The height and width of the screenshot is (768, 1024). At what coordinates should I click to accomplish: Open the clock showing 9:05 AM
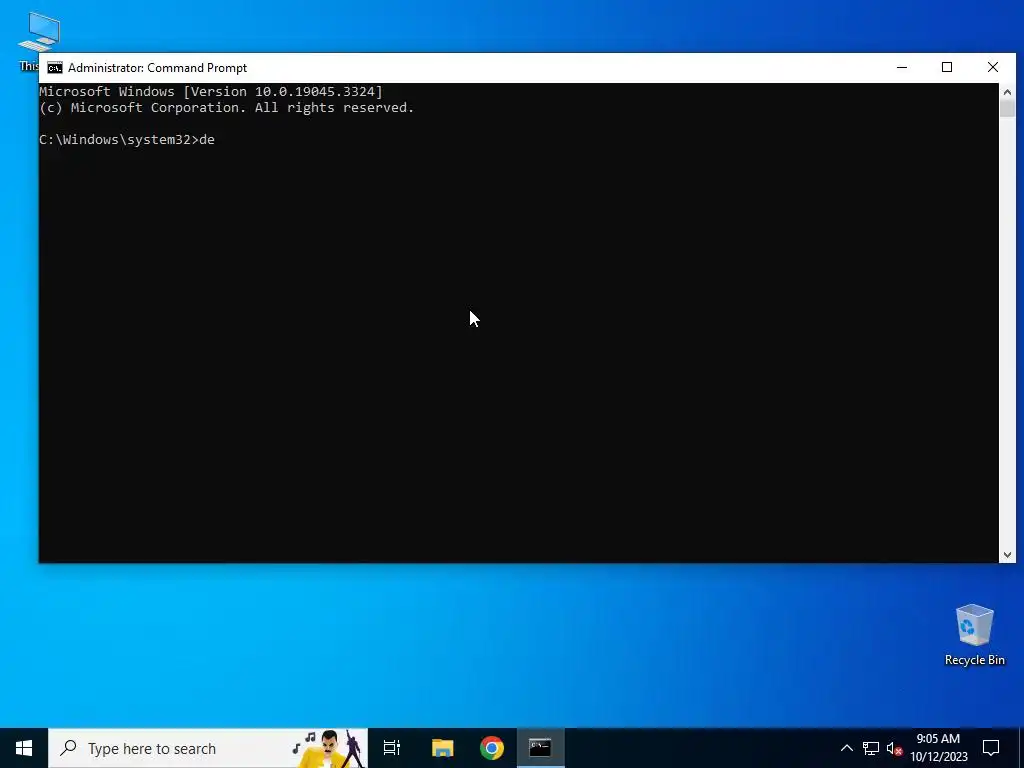(938, 748)
